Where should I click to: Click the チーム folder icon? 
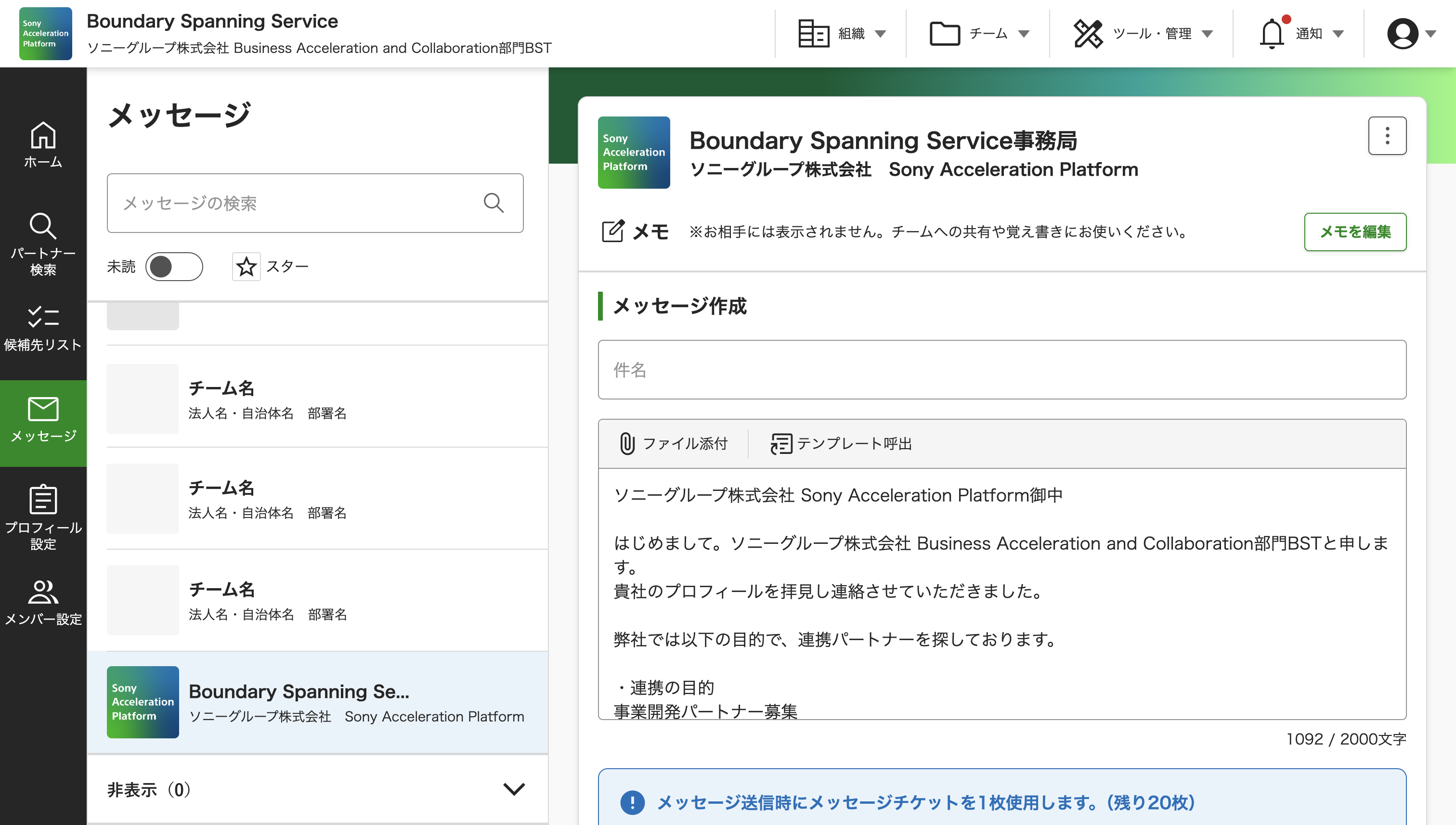point(945,33)
